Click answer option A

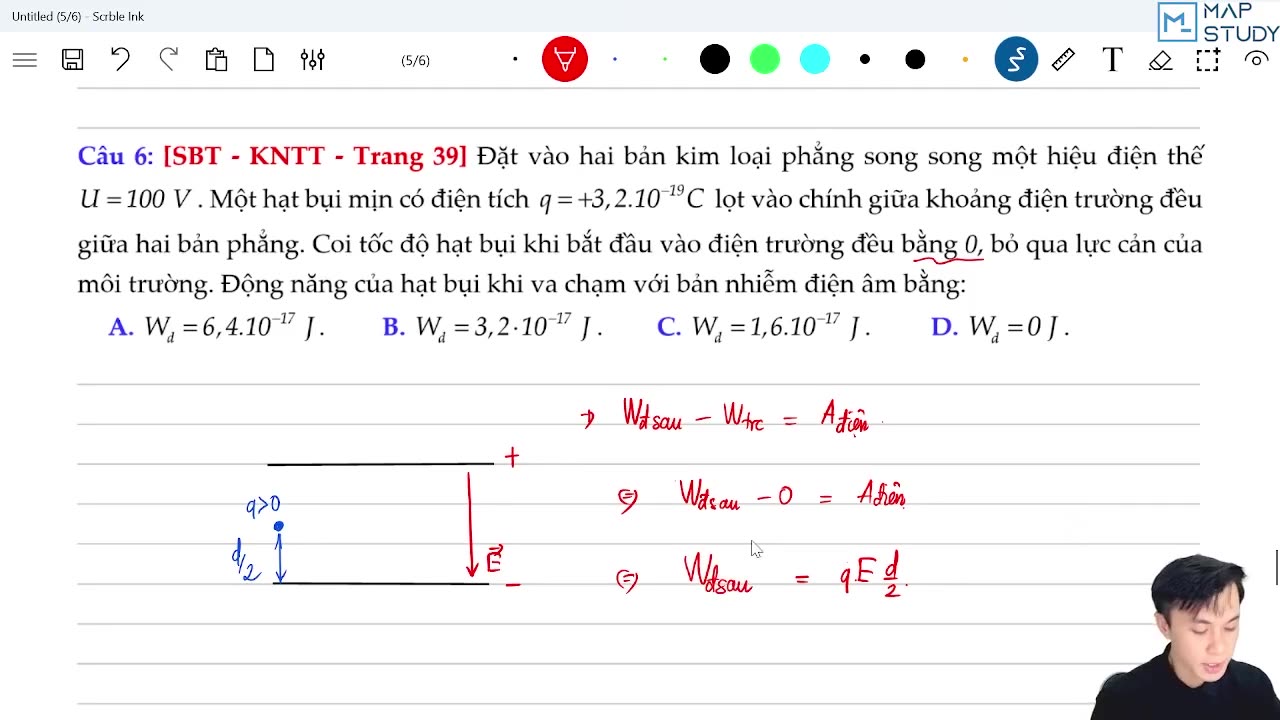pyautogui.click(x=216, y=328)
